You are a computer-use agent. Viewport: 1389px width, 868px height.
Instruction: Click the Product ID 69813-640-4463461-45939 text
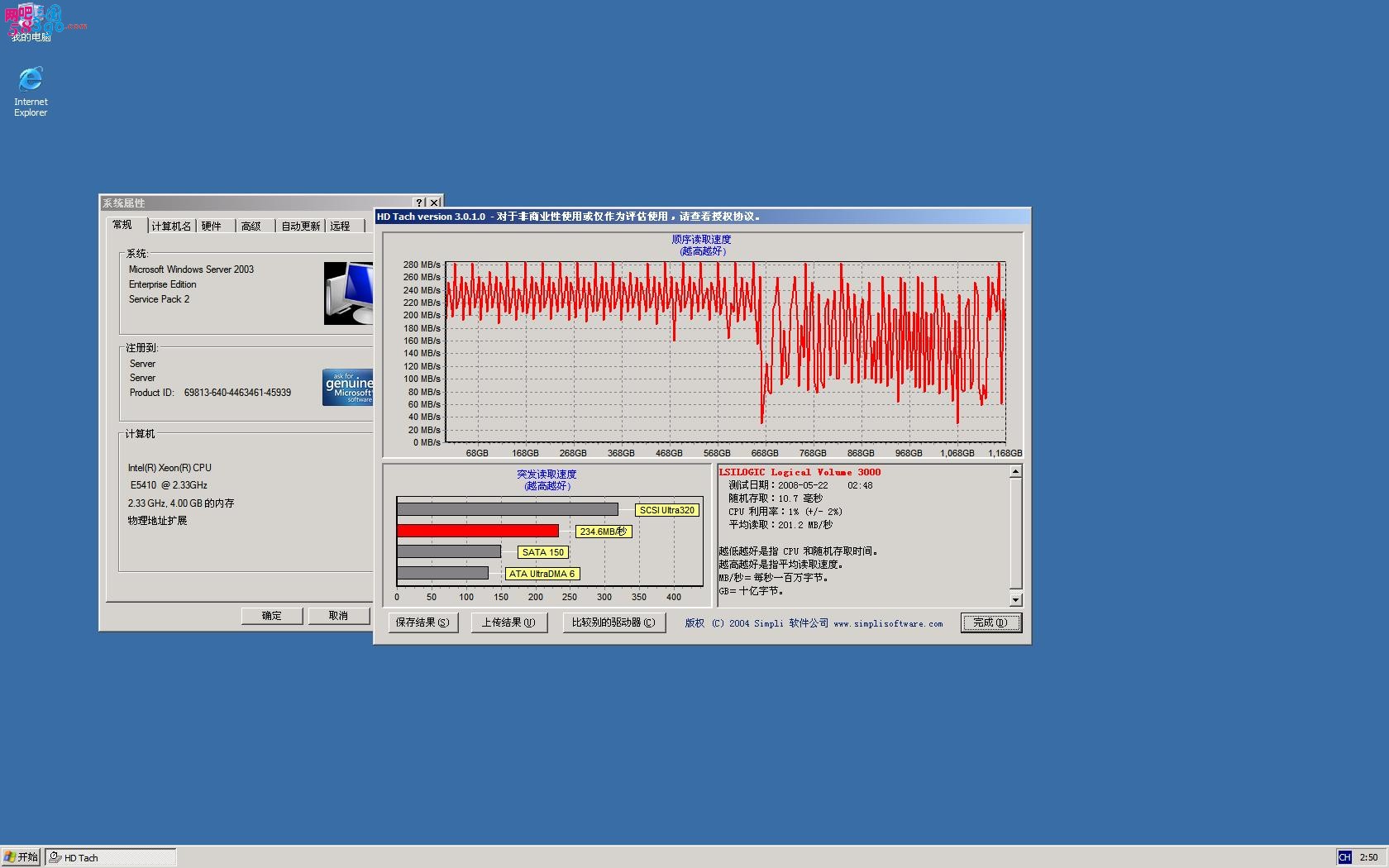click(x=210, y=393)
